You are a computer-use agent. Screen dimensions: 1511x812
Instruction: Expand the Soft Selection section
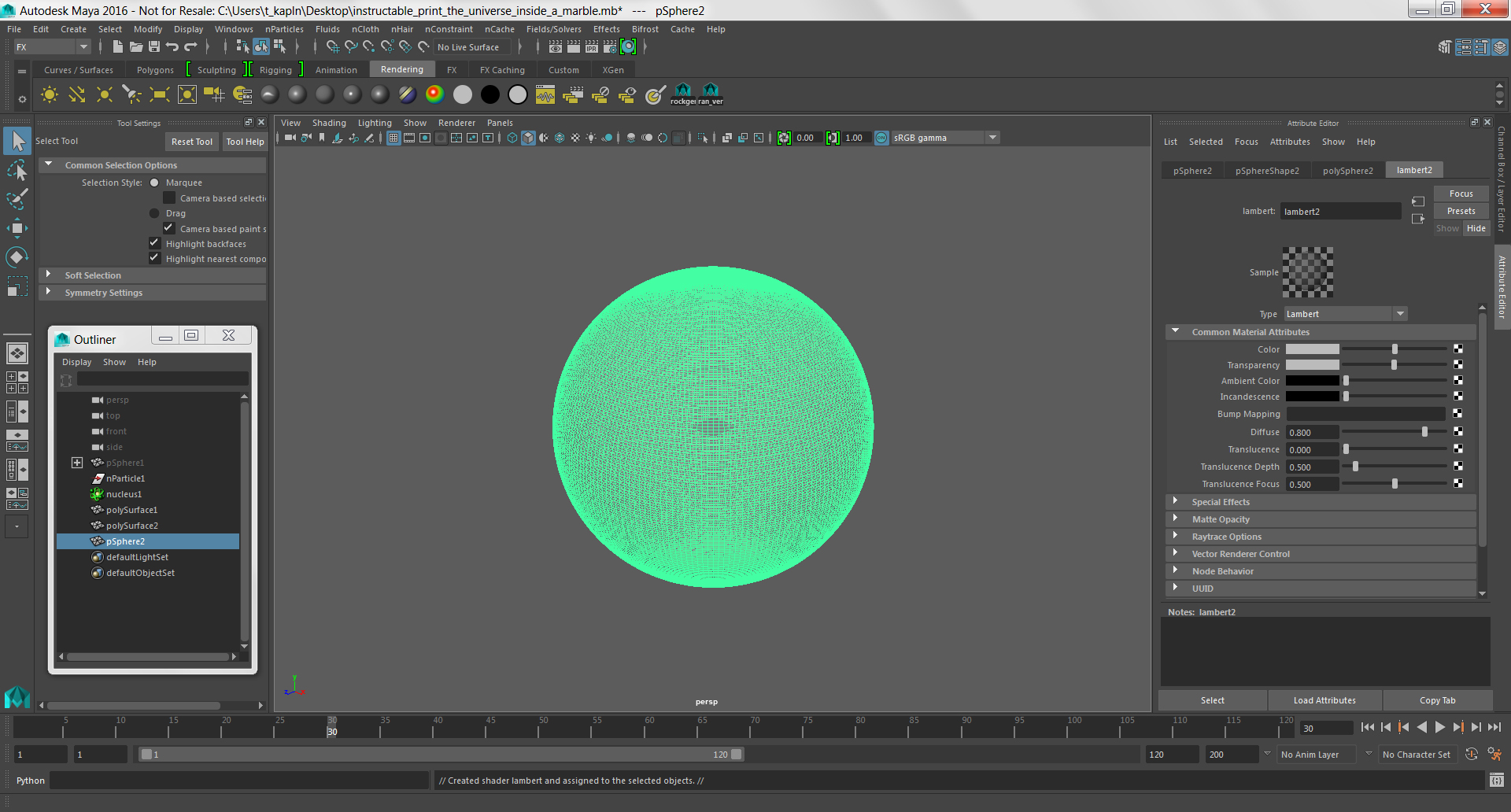(49, 275)
